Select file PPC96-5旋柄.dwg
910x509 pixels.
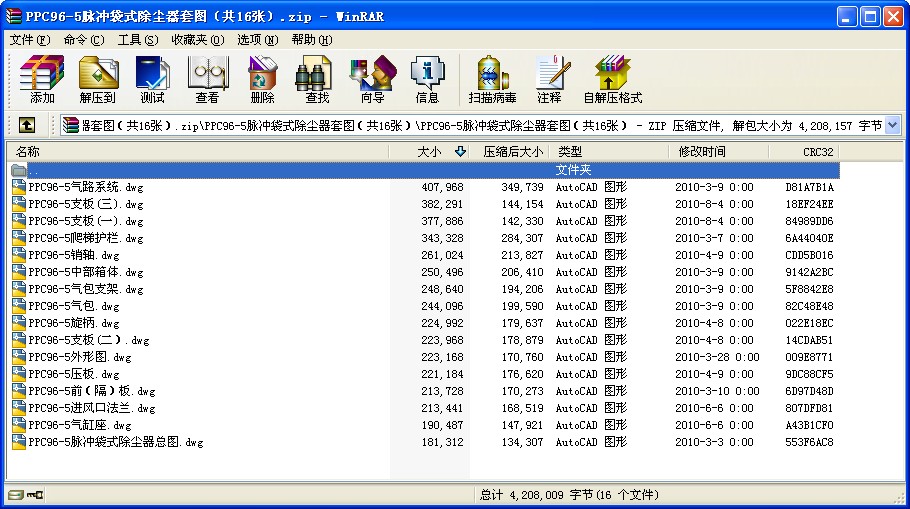(74, 323)
